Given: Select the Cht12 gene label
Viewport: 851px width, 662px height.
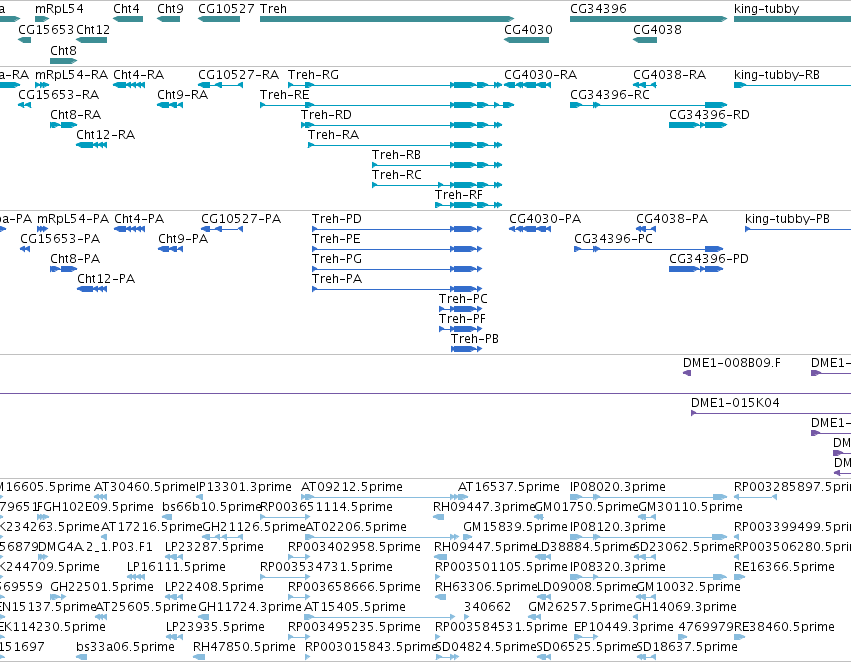Looking at the screenshot, I should click(93, 29).
